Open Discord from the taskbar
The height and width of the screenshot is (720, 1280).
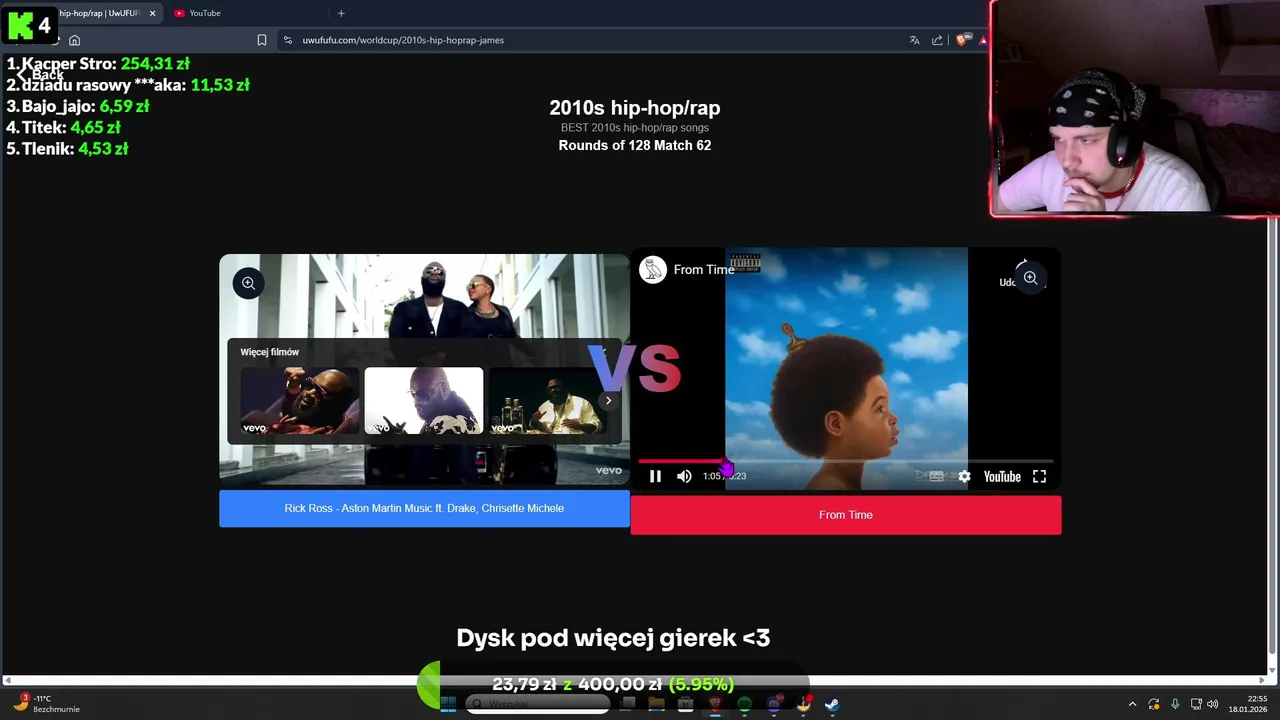click(x=773, y=704)
